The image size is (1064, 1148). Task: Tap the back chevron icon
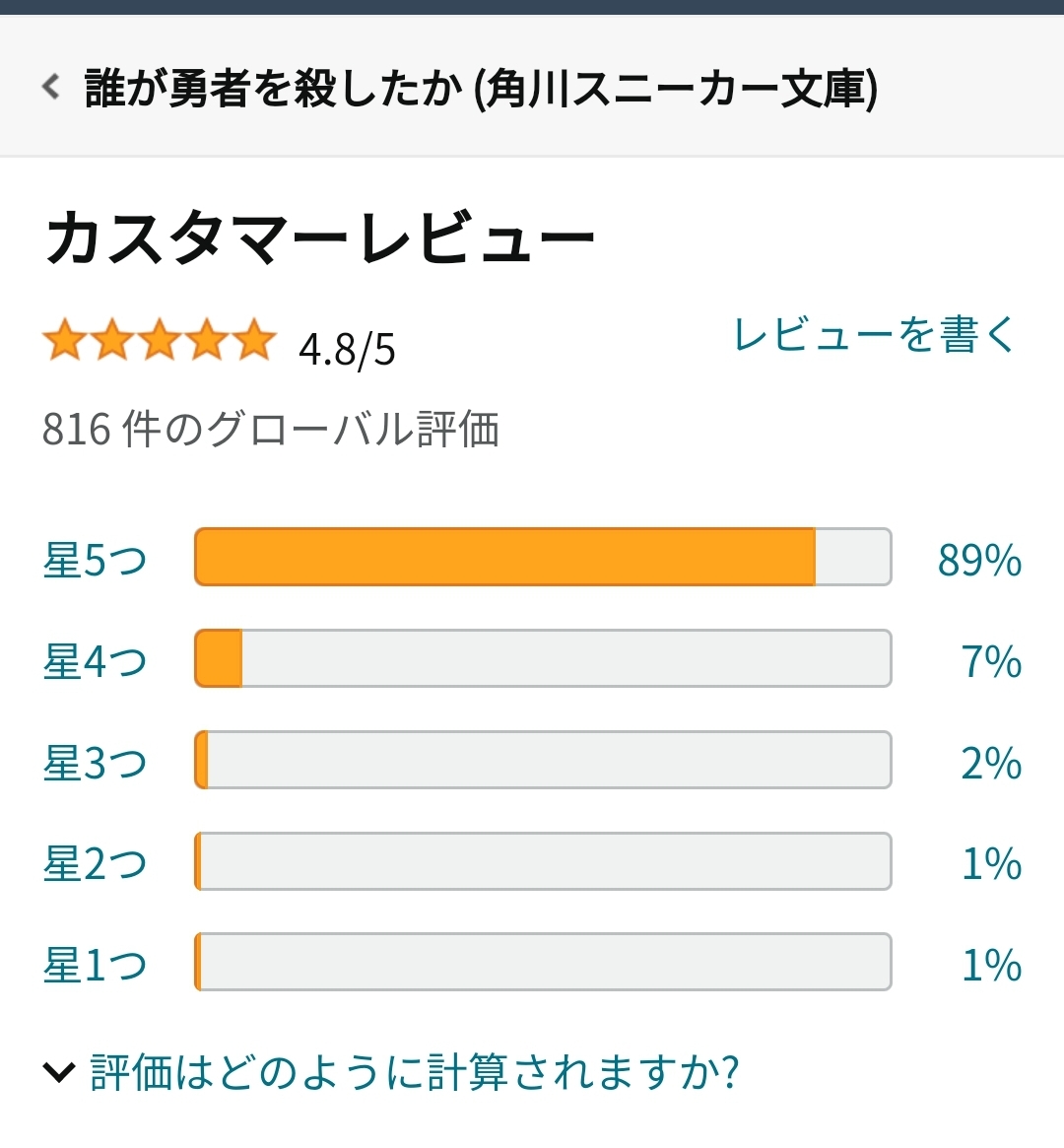(50, 87)
